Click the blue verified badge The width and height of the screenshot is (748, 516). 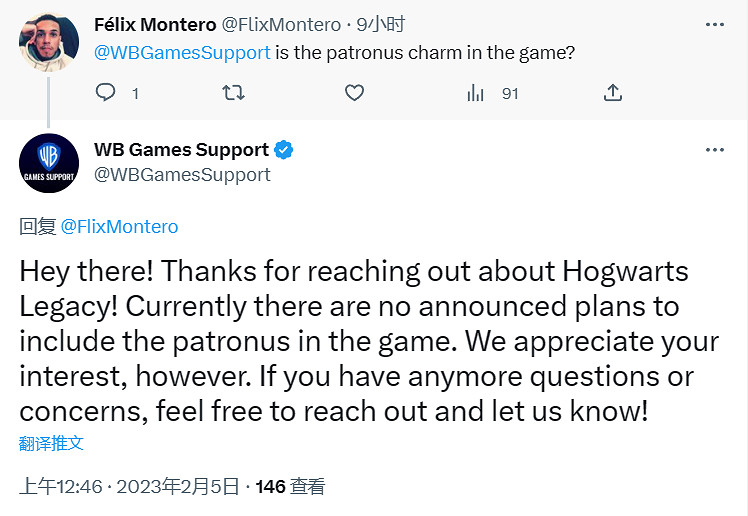tap(284, 150)
